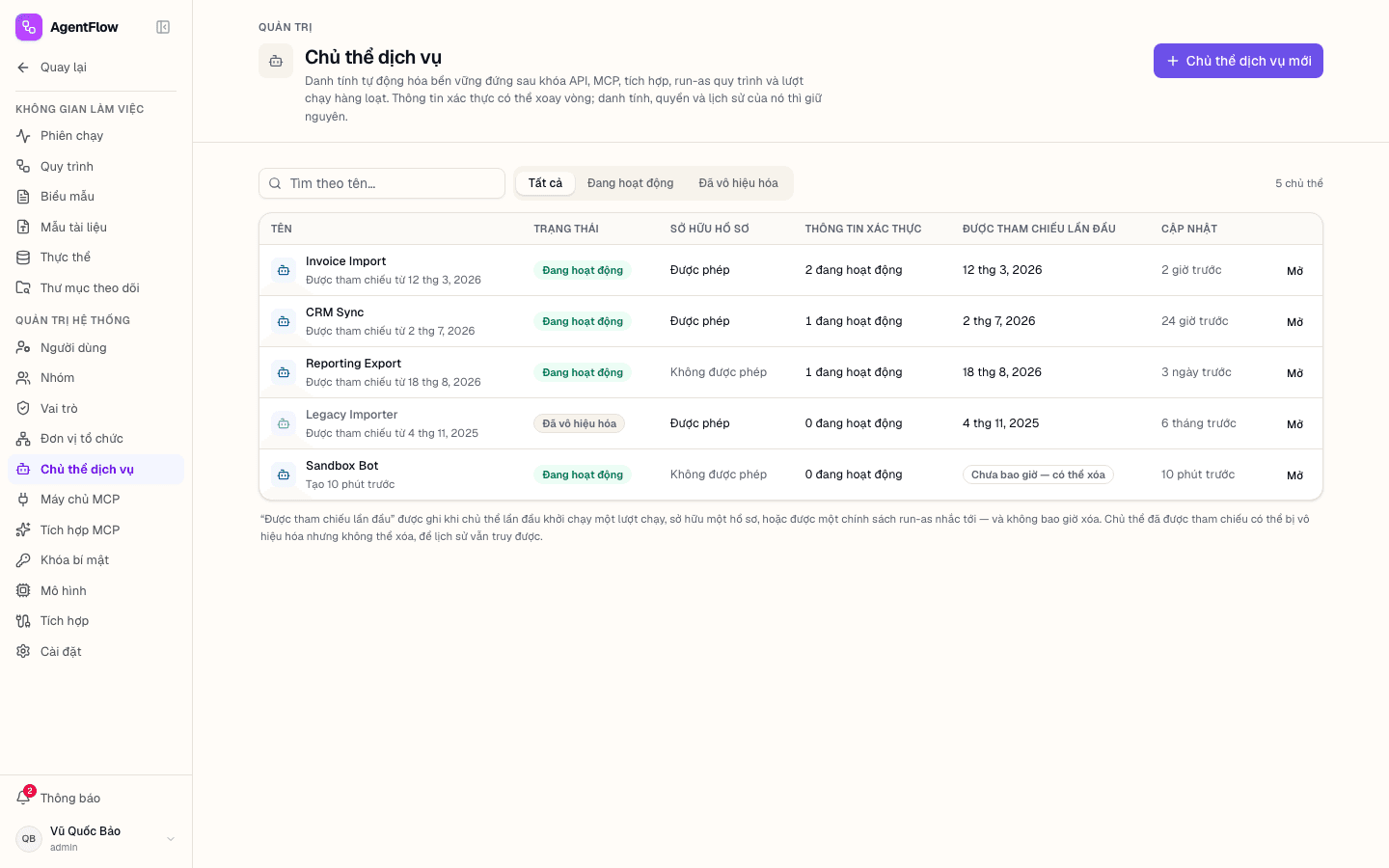Click the Người dùng users icon
Screen dimensions: 1389x868
click(23, 348)
